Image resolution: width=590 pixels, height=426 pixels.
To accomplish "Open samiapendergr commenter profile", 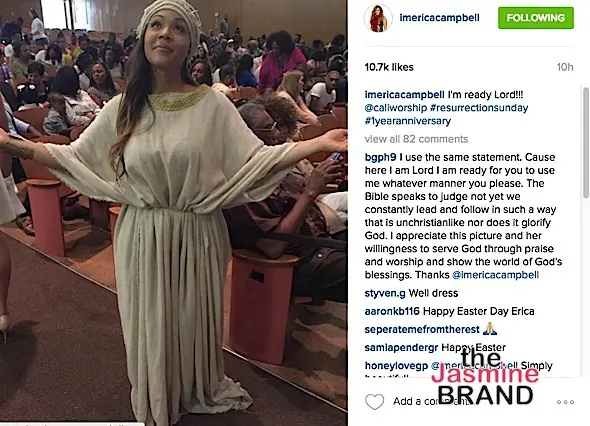I will (x=401, y=347).
